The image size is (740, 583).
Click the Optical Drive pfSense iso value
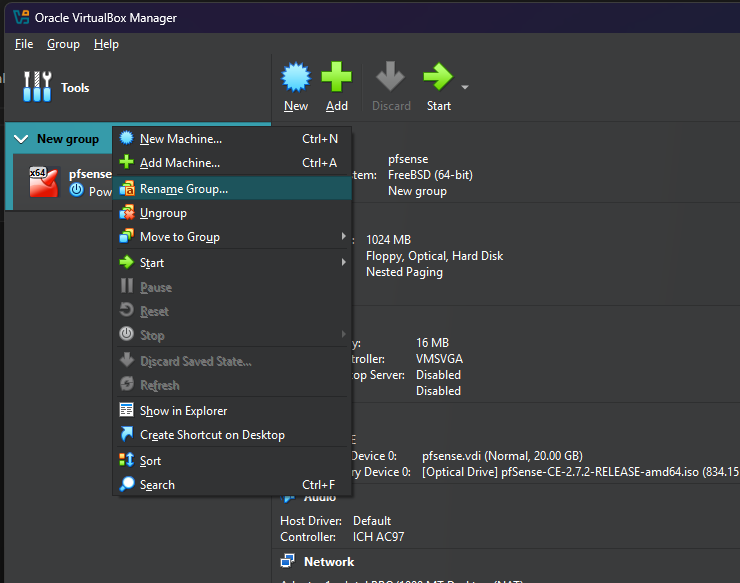coord(580,472)
